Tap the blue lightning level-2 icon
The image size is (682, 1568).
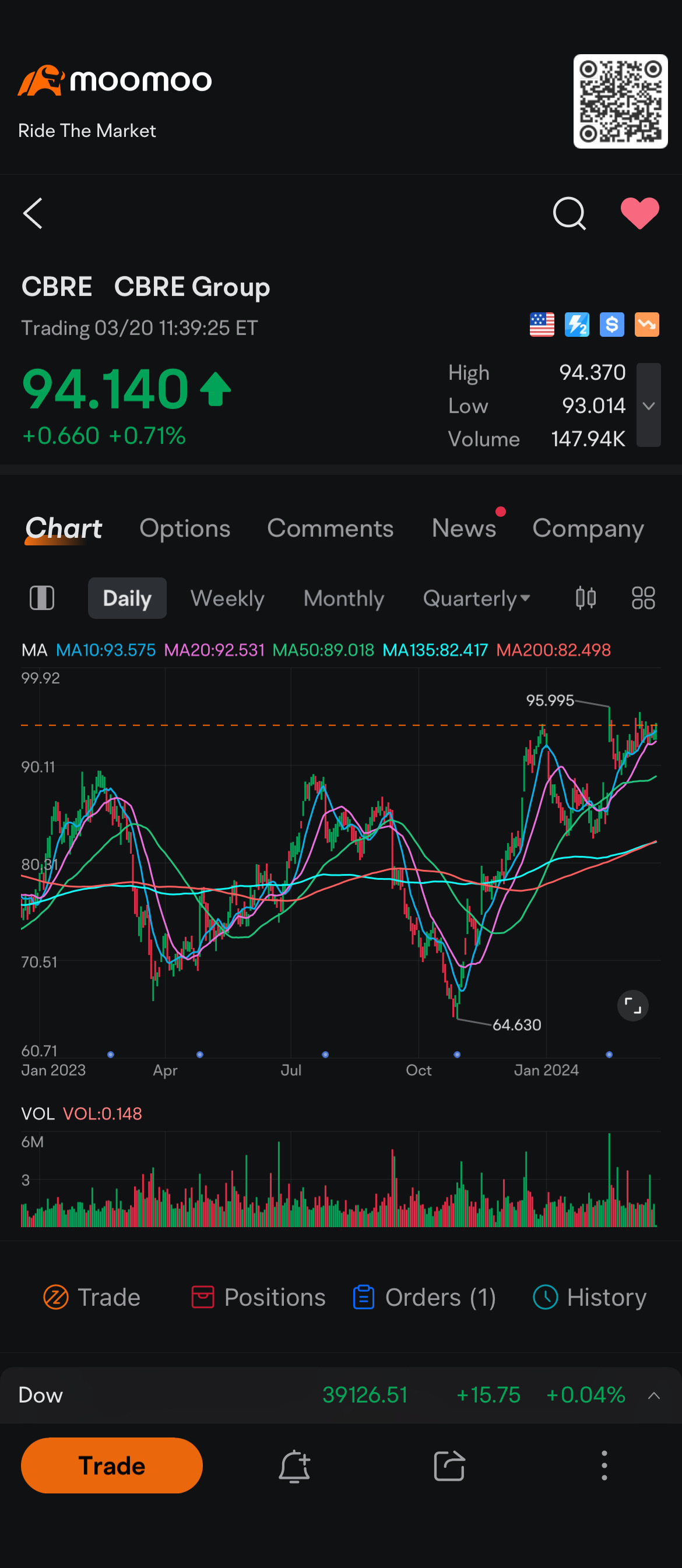tap(576, 325)
